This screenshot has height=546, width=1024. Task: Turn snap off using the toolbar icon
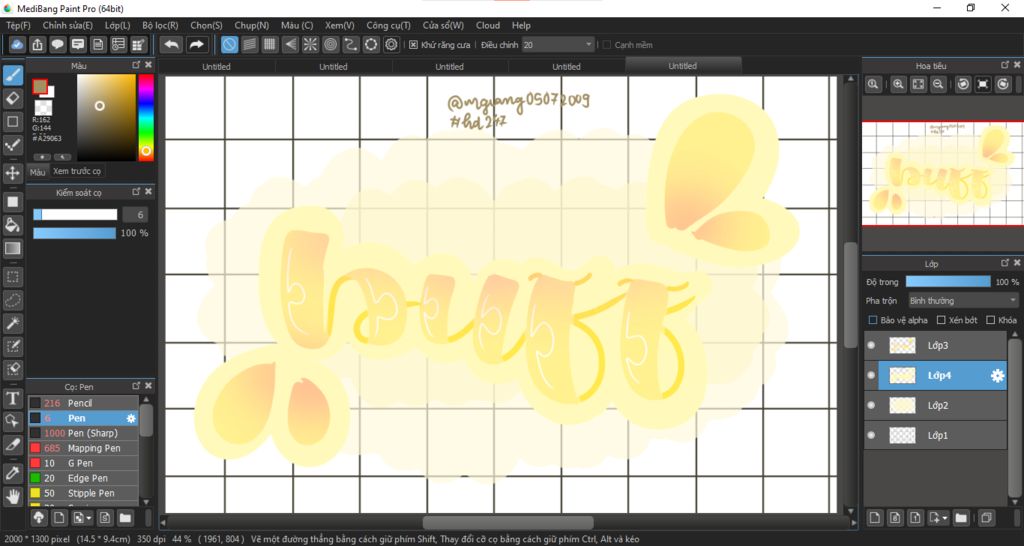coord(229,44)
